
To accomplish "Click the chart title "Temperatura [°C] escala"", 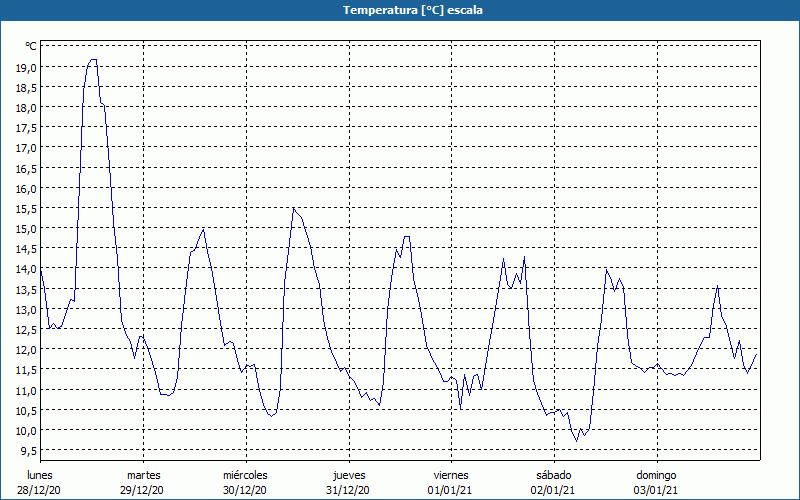I will pyautogui.click(x=412, y=10).
